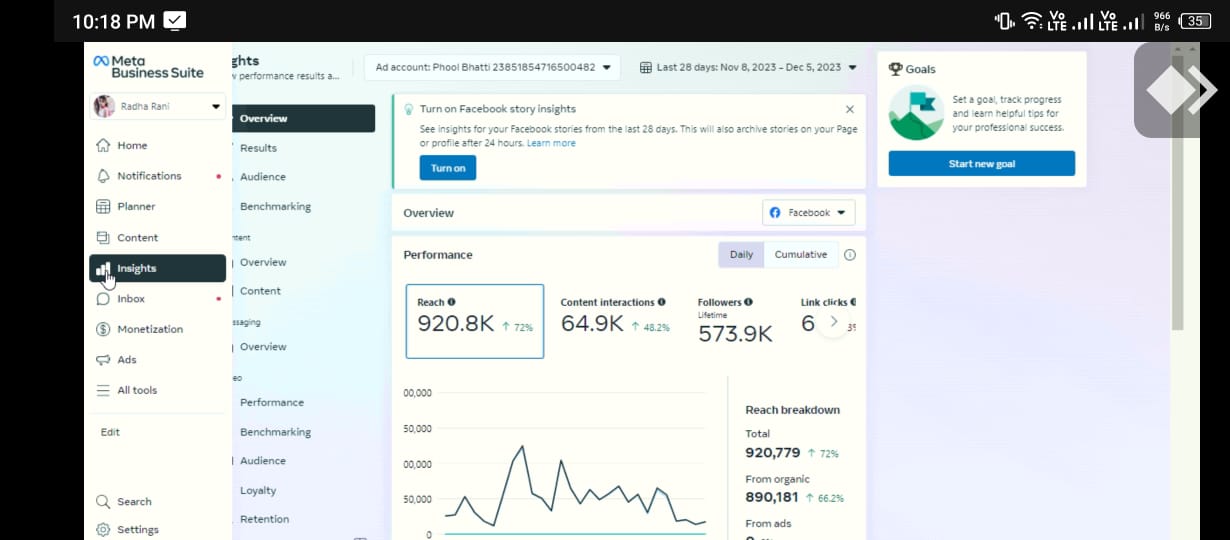Click the calendar icon in date range

pos(646,68)
